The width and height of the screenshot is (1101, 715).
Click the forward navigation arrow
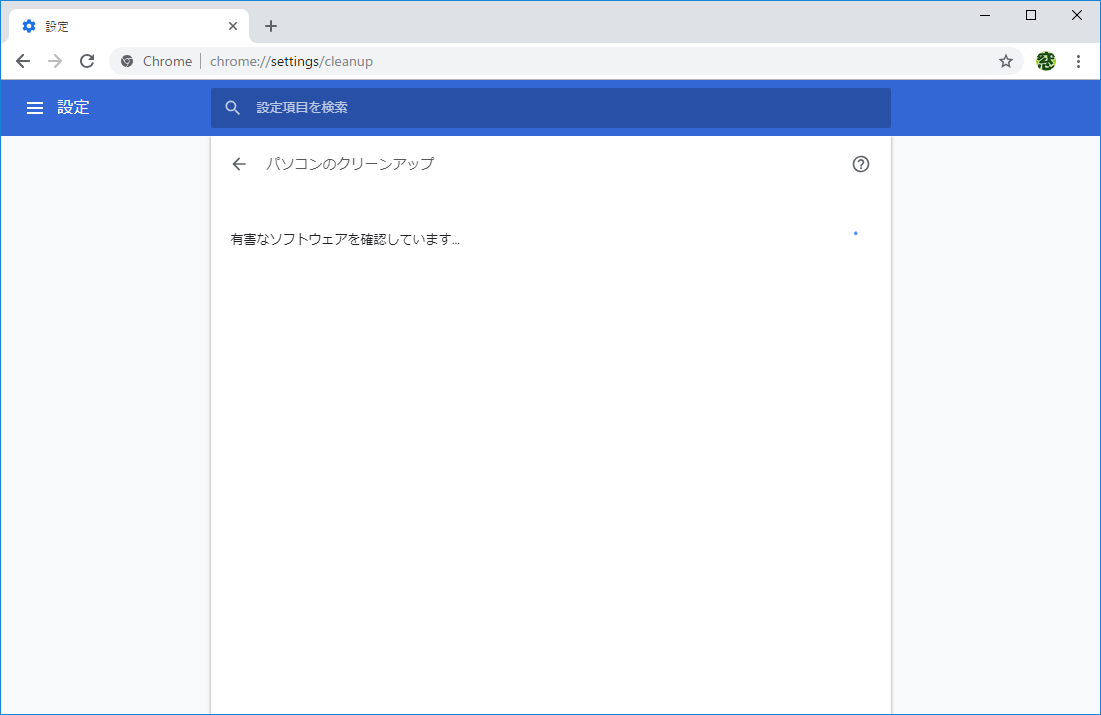click(x=54, y=61)
